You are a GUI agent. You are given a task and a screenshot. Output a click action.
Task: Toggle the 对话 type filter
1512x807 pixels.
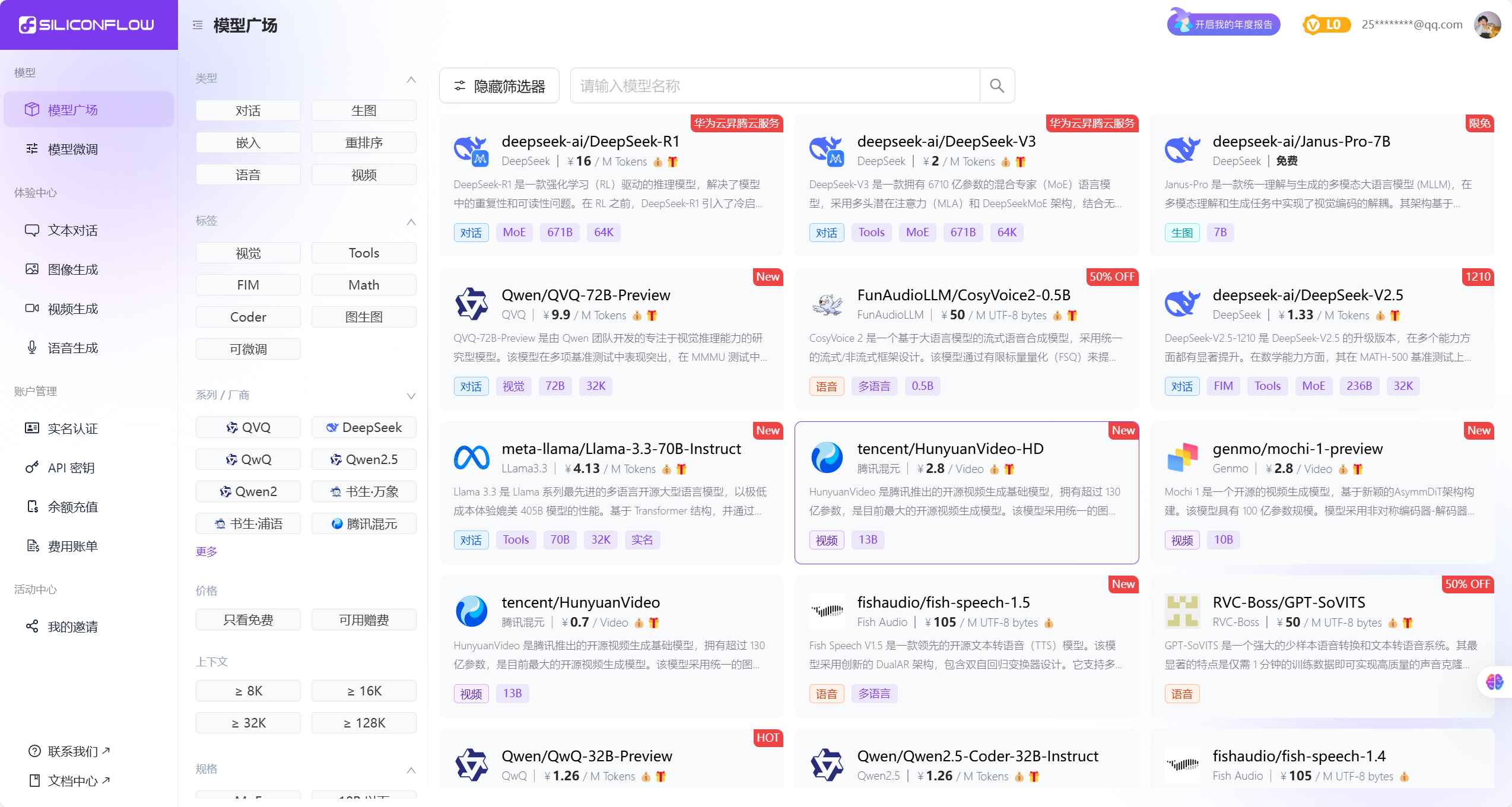248,110
